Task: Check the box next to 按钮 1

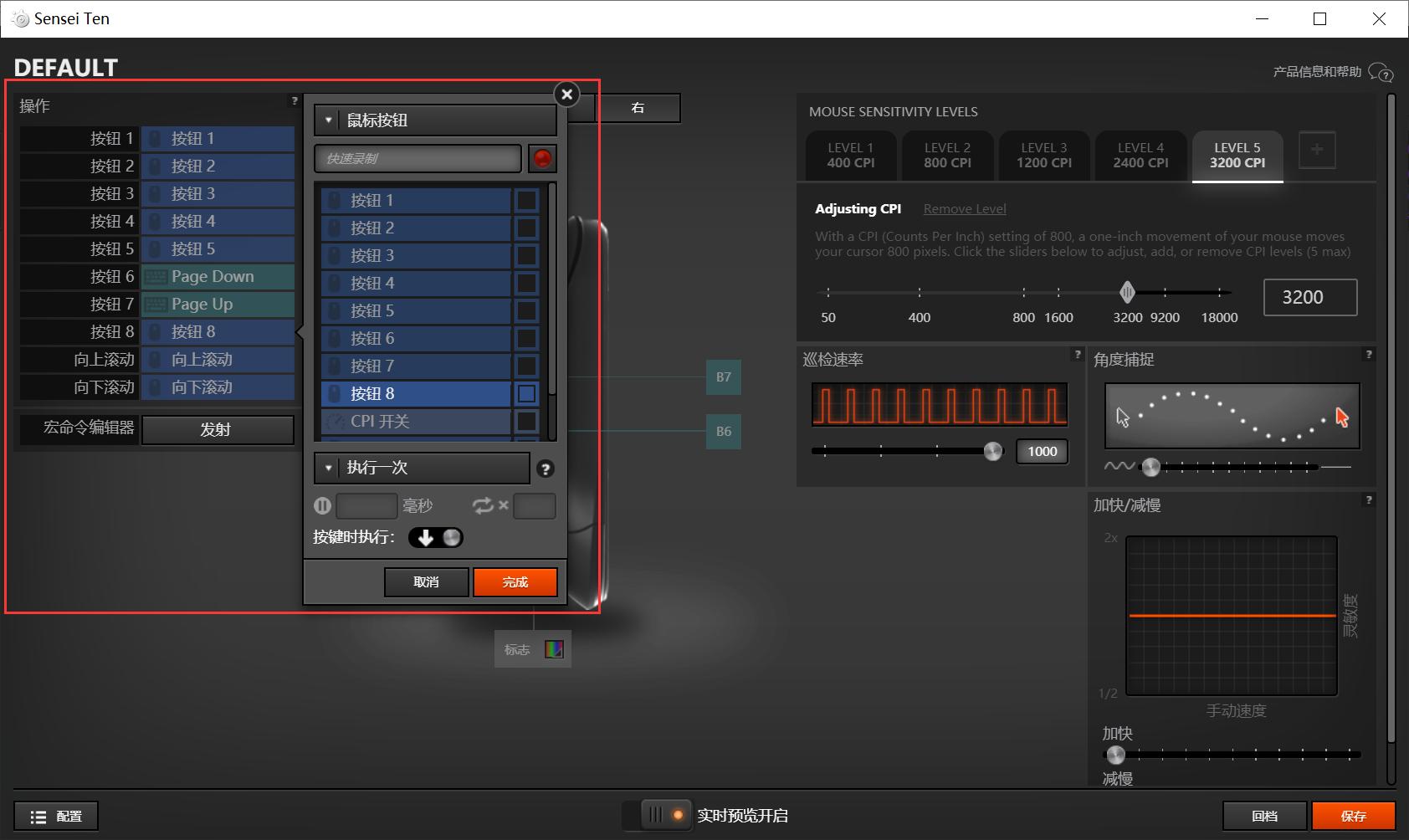Action: [x=526, y=200]
